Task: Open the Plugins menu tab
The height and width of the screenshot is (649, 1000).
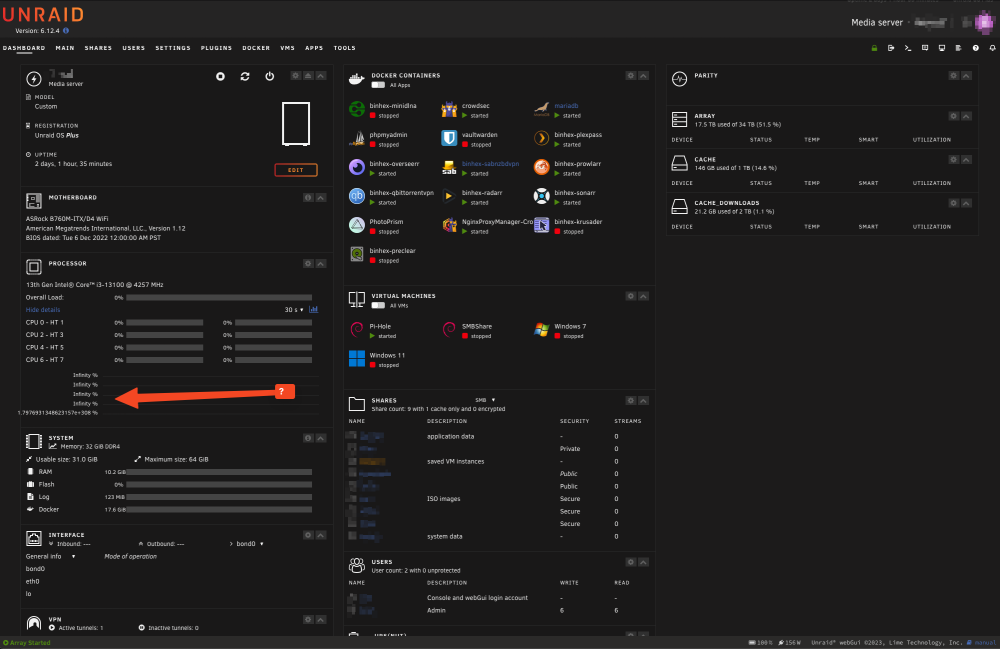Action: click(216, 48)
